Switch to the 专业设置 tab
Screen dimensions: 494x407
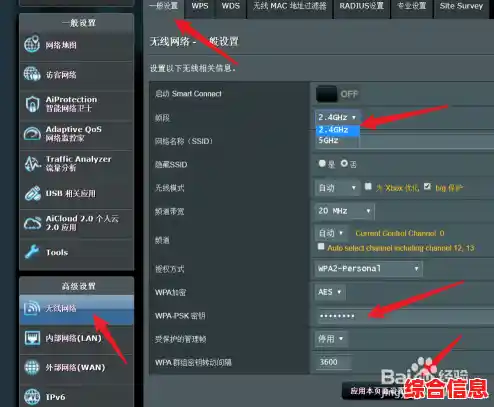point(412,6)
